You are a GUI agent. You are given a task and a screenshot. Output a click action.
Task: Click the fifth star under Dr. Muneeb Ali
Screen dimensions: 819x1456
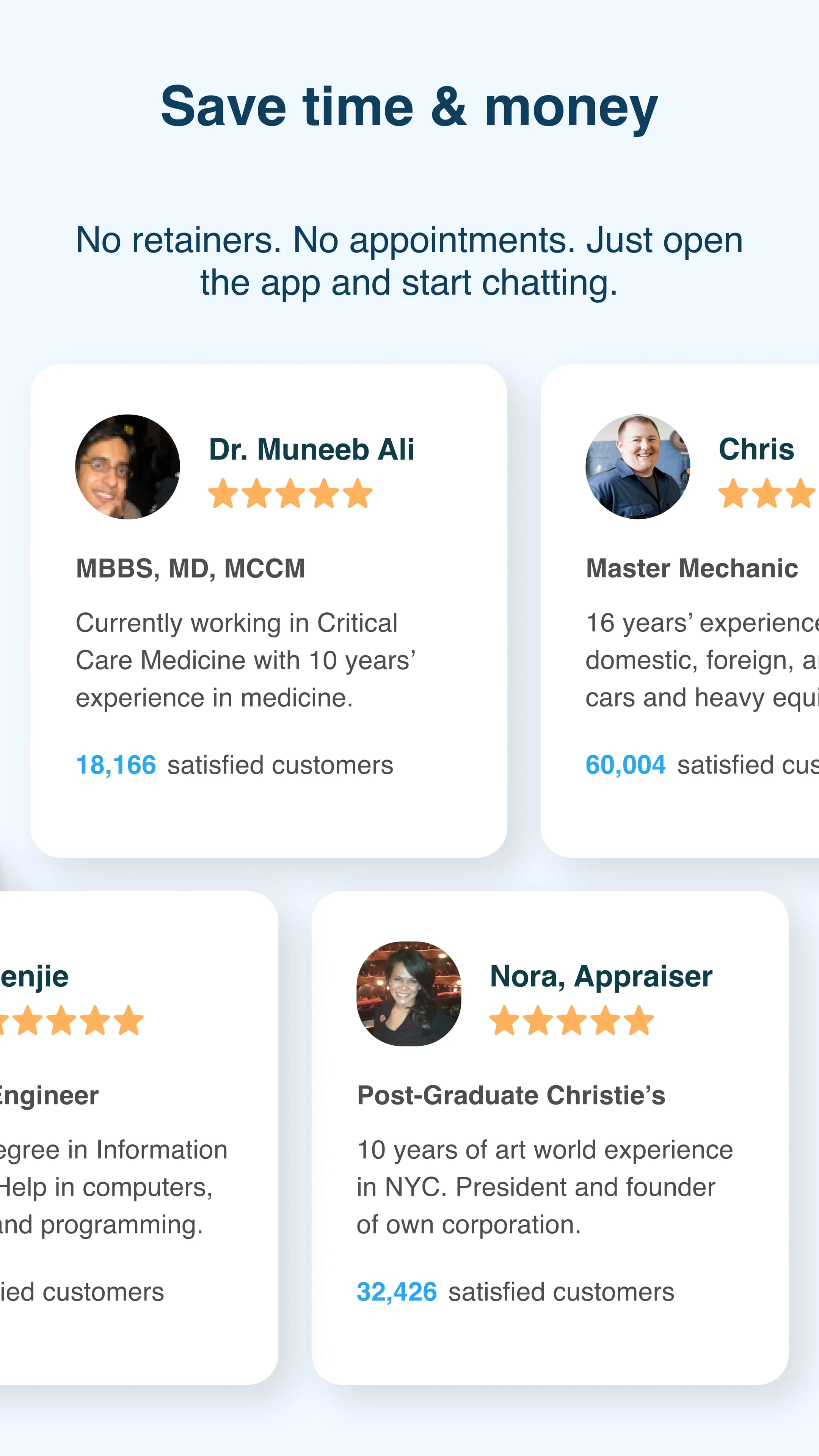358,493
